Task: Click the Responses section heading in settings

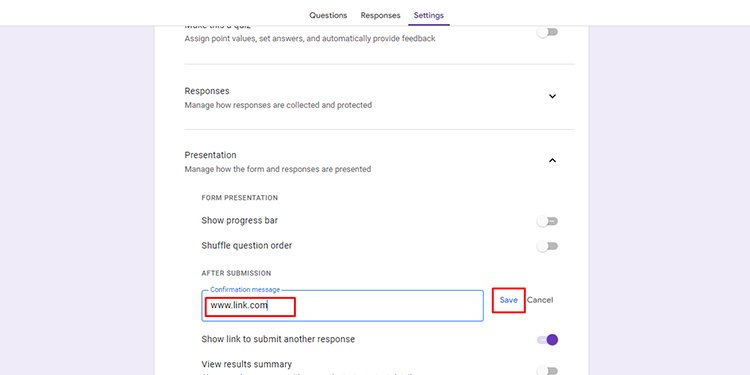Action: point(207,91)
